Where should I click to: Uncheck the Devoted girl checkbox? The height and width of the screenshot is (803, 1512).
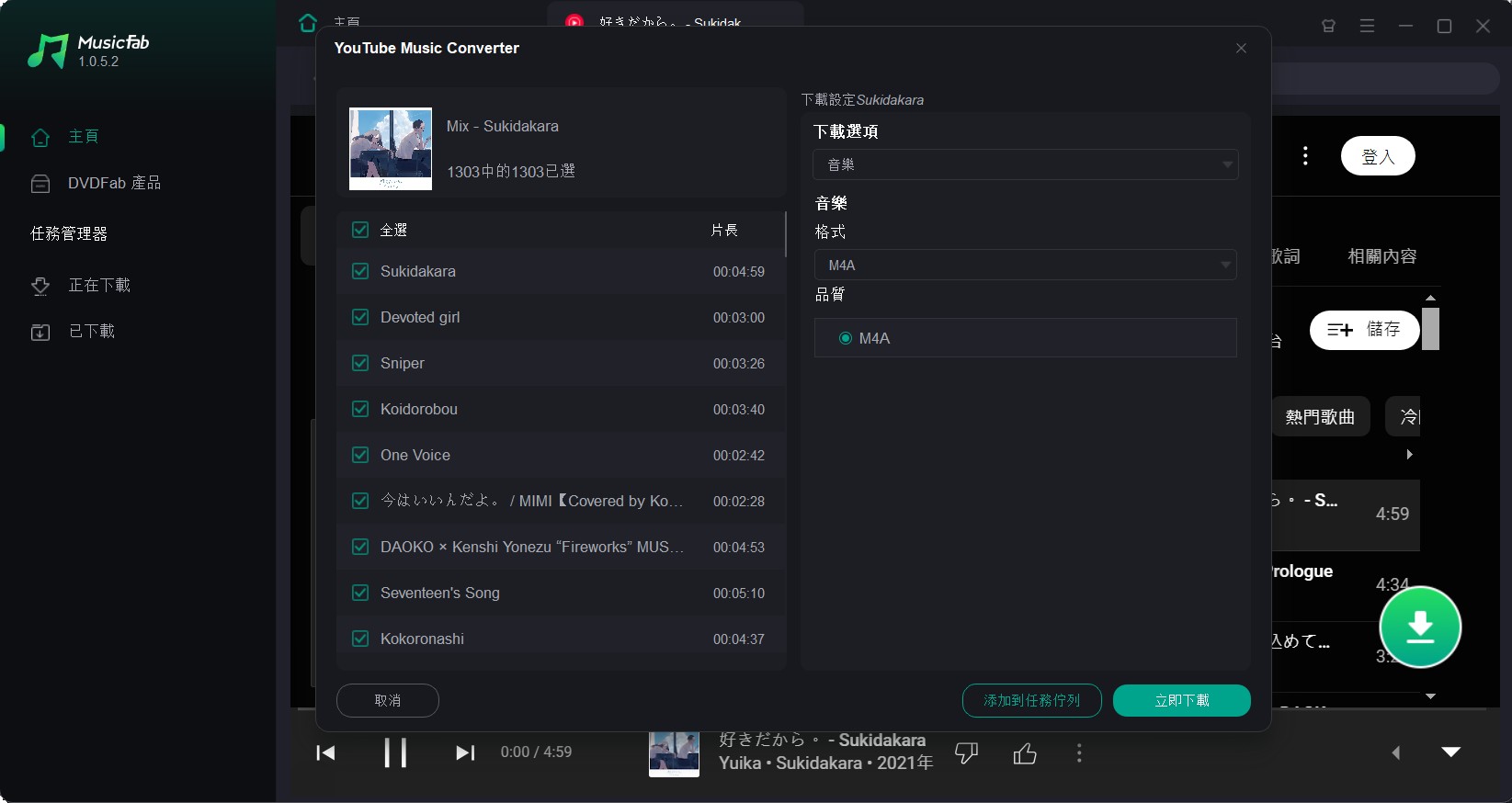point(360,317)
